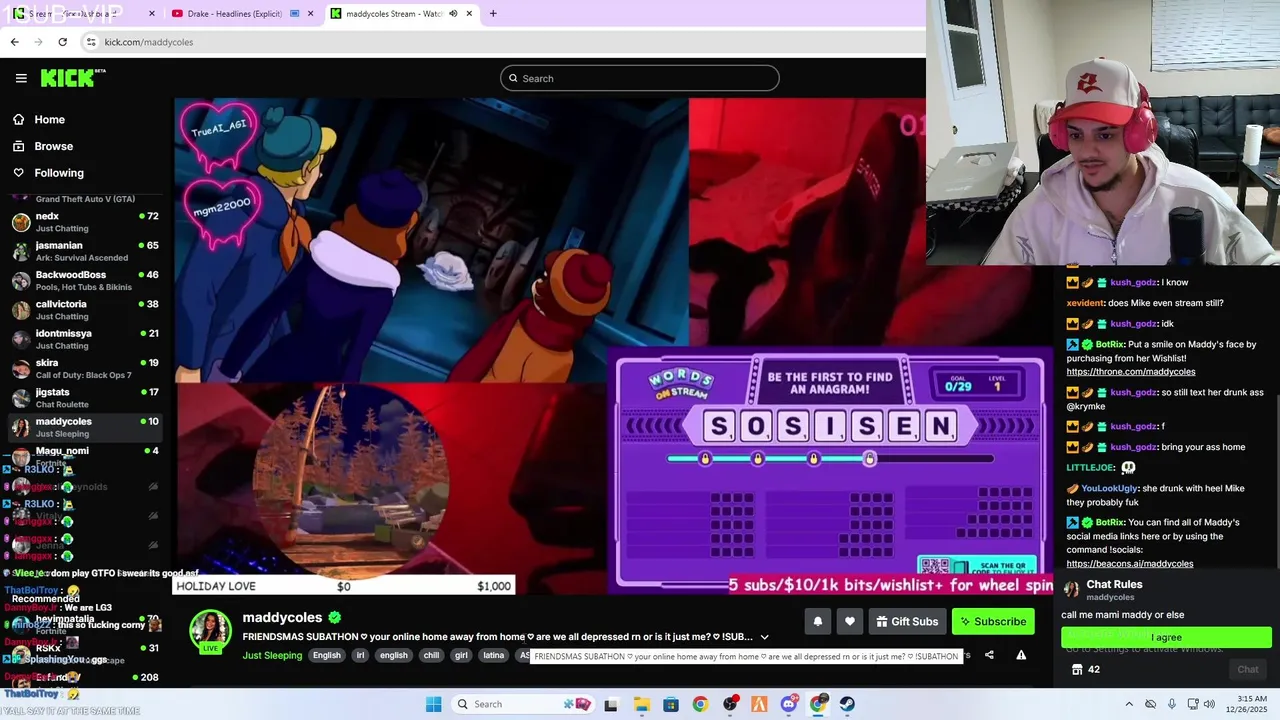Select the maddycoles Stream browser tab
This screenshot has width=1280, height=720.
[x=401, y=14]
